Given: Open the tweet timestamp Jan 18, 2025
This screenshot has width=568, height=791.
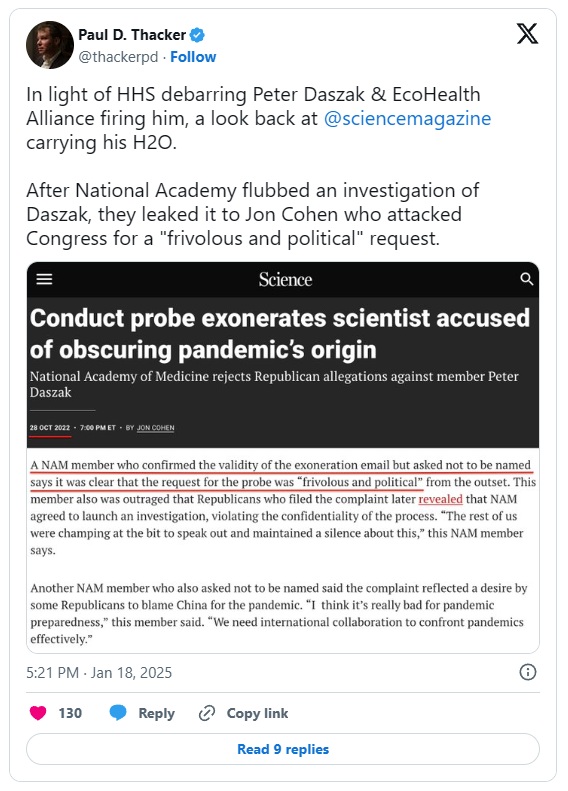Looking at the screenshot, I should (99, 672).
